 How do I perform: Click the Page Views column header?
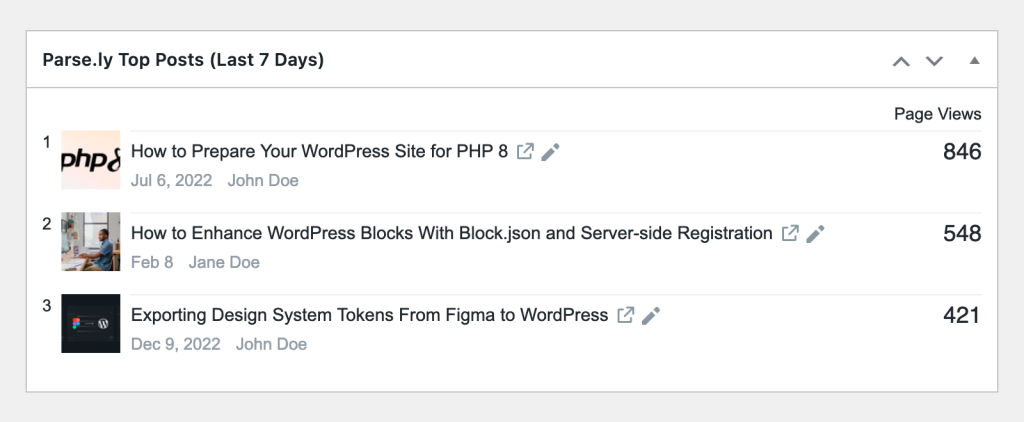(938, 114)
